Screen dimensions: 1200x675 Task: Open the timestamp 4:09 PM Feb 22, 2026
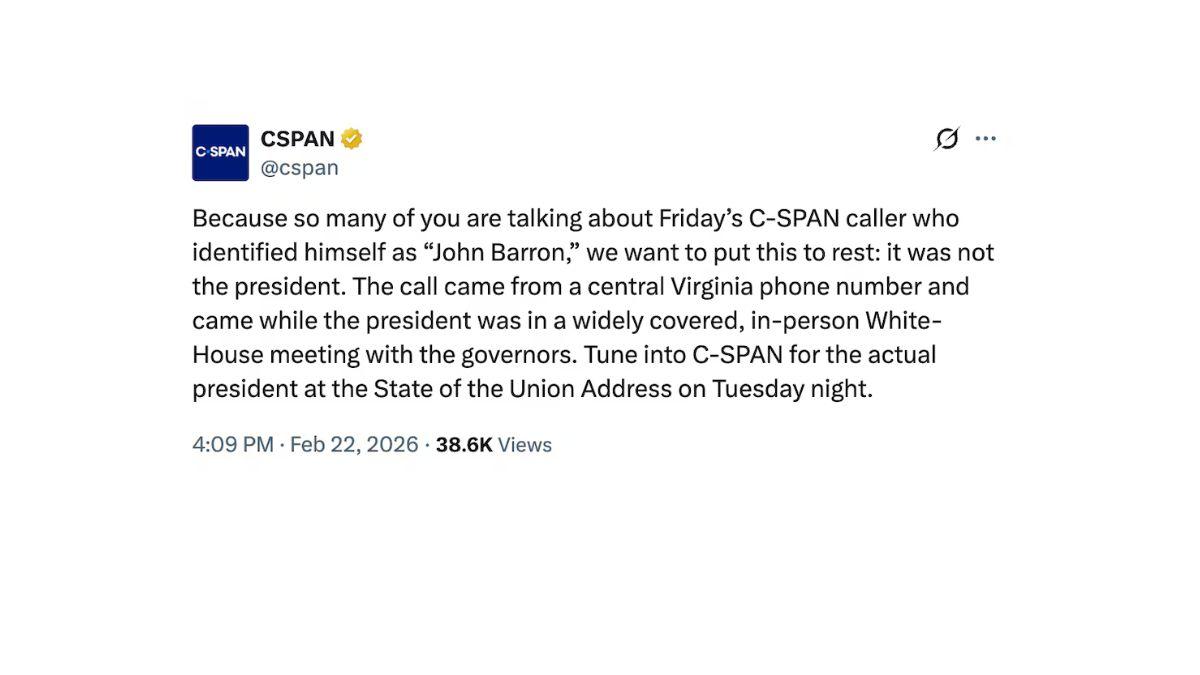pyautogui.click(x=305, y=444)
